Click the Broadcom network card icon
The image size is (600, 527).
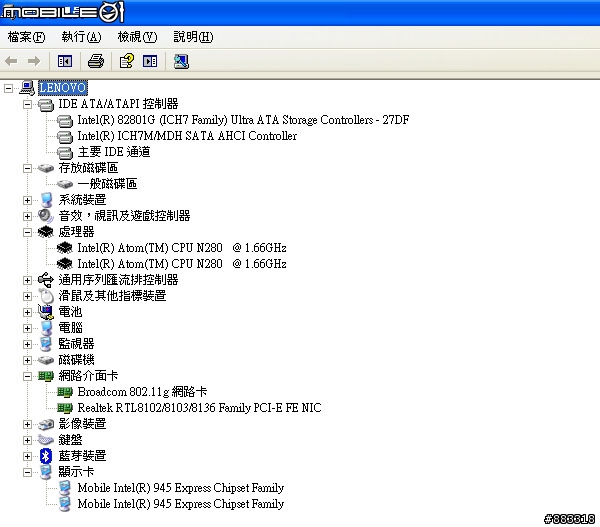point(65,392)
